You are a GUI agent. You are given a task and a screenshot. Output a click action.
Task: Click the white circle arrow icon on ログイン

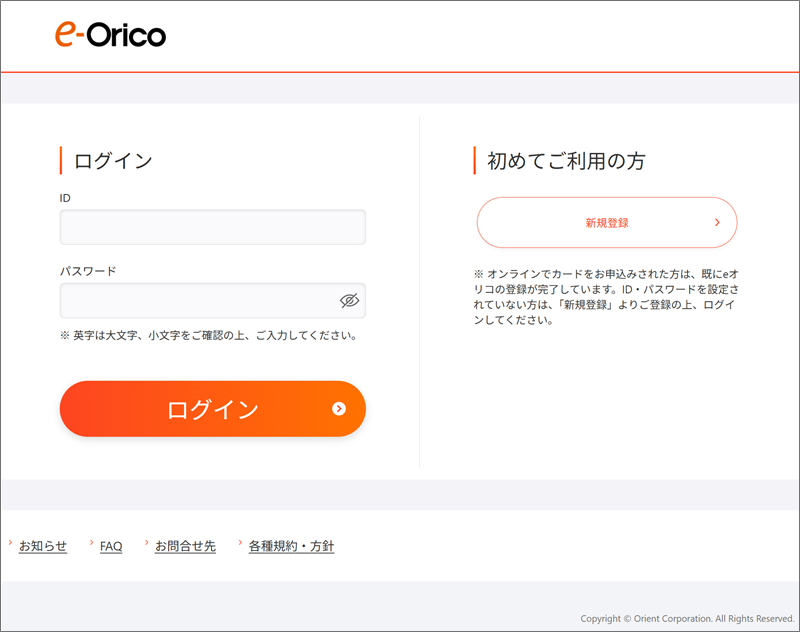point(339,409)
